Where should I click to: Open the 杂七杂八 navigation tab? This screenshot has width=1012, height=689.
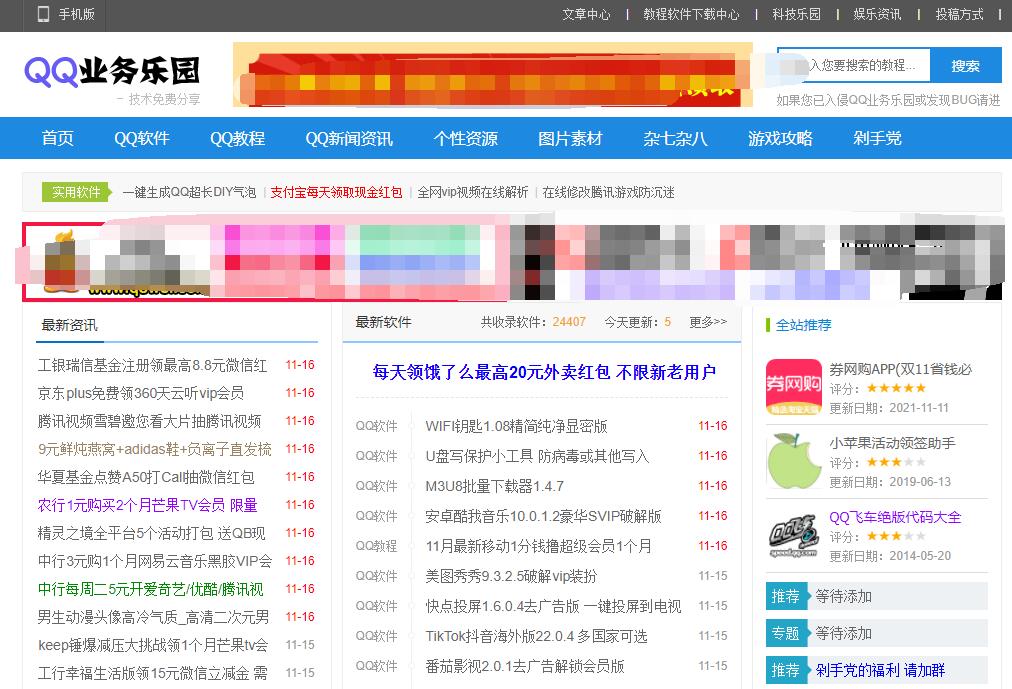675,138
